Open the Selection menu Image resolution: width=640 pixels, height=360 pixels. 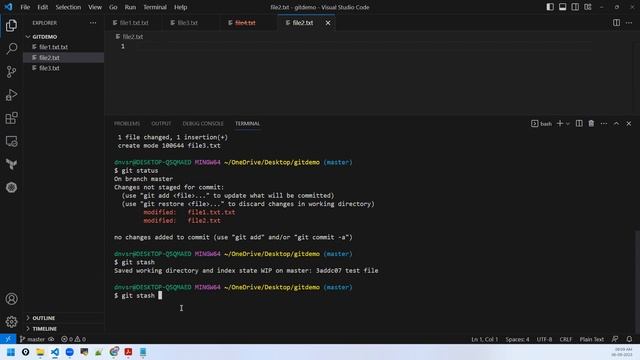(x=68, y=7)
